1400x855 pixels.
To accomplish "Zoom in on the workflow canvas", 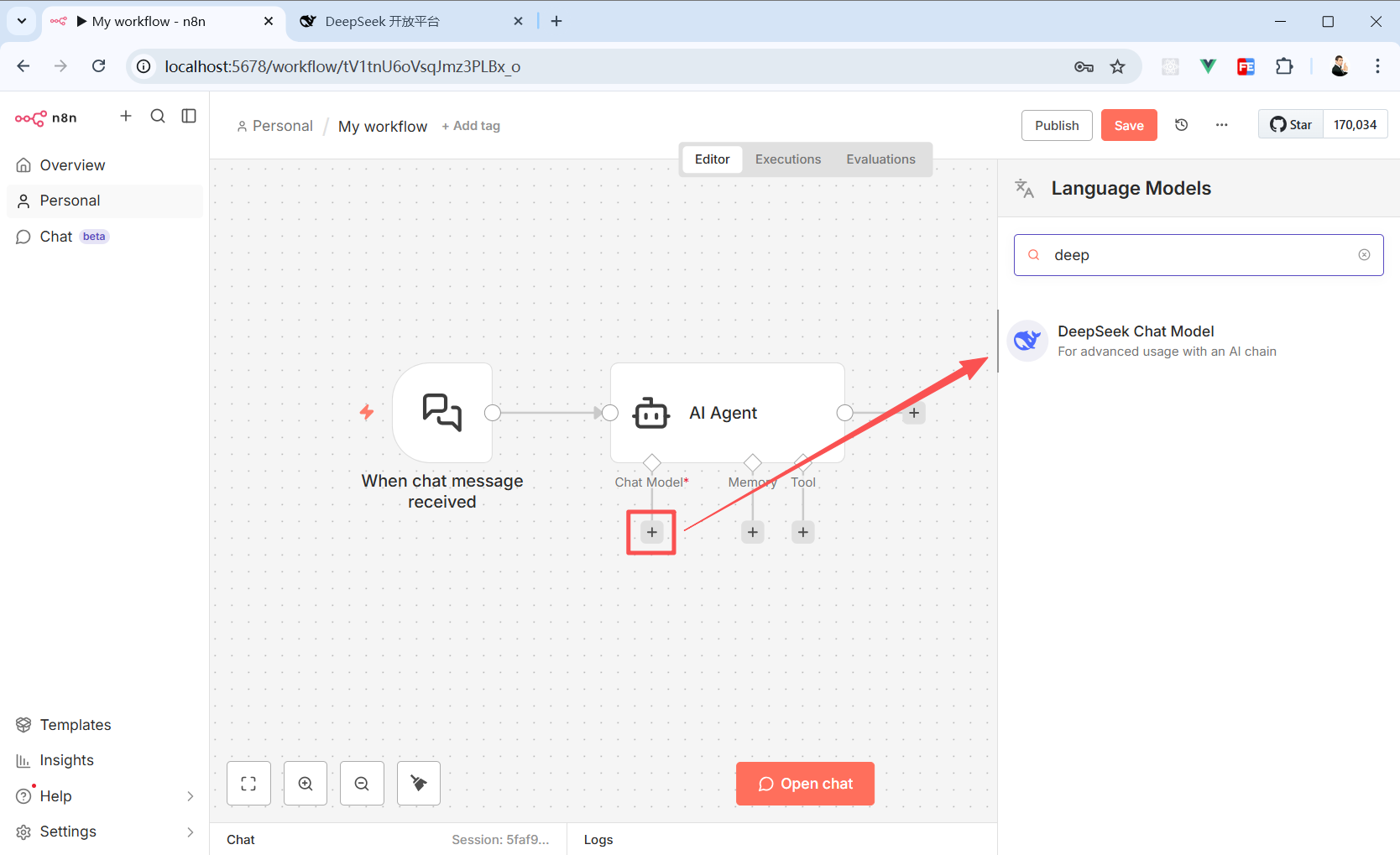I will 306,784.
